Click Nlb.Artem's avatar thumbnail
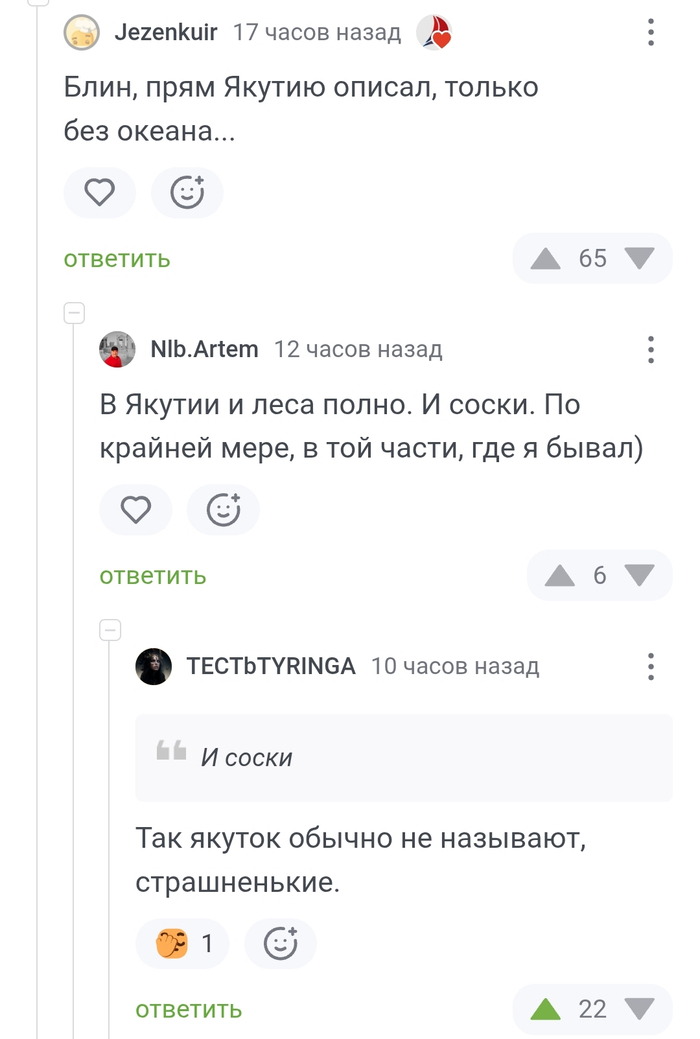Image resolution: width=700 pixels, height=1039 pixels. coord(116,349)
